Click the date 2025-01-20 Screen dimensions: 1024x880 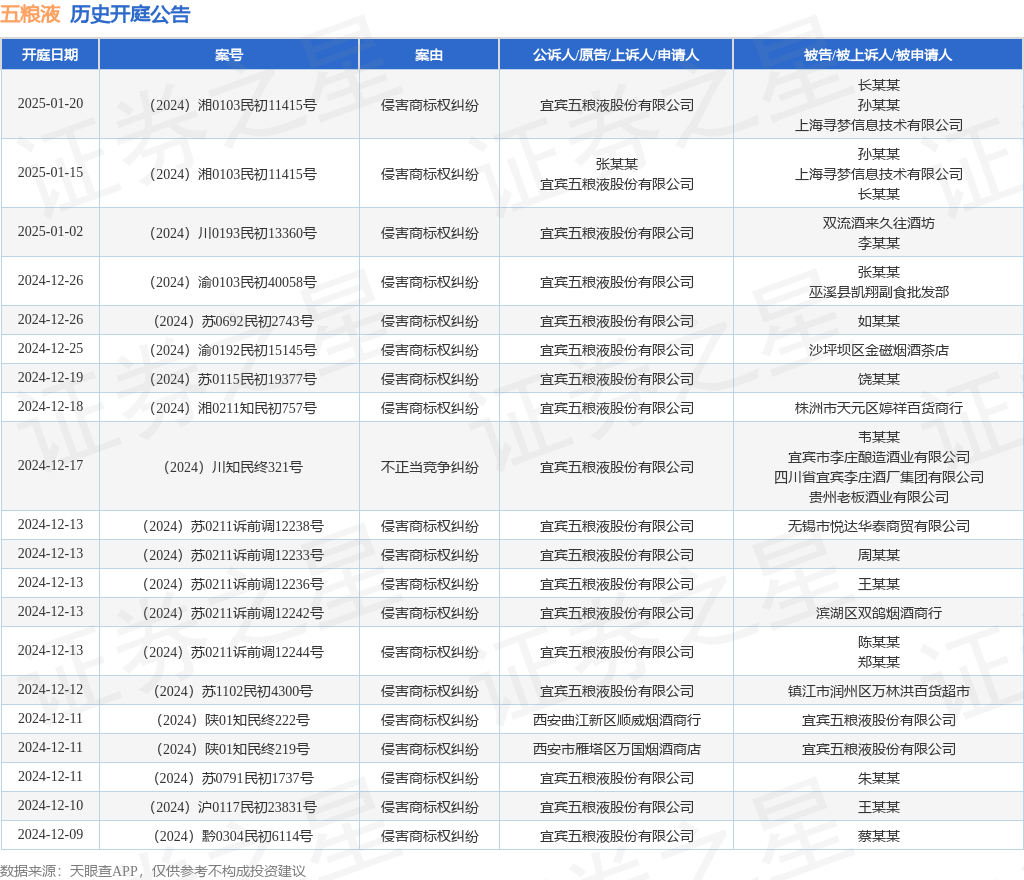click(x=50, y=104)
